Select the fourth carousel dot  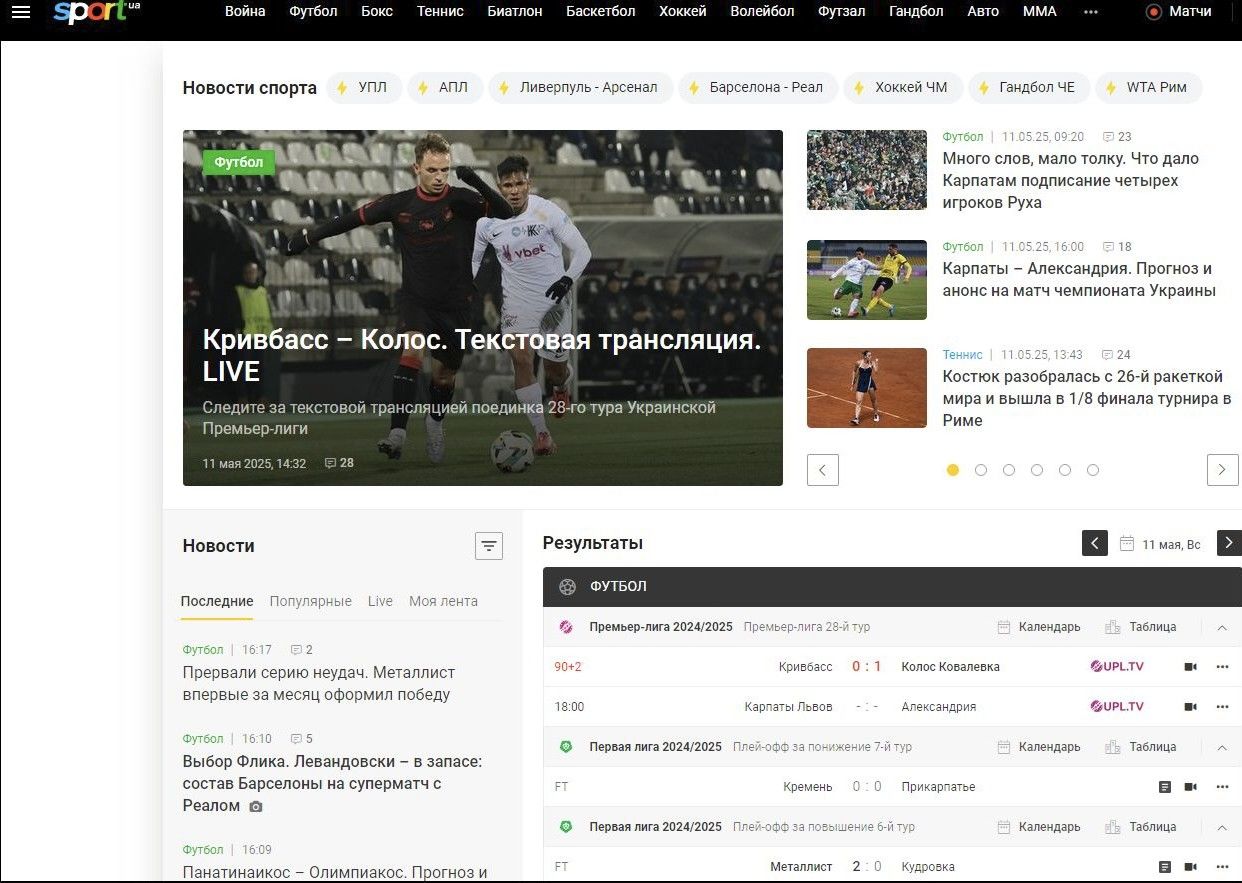tap(1037, 470)
